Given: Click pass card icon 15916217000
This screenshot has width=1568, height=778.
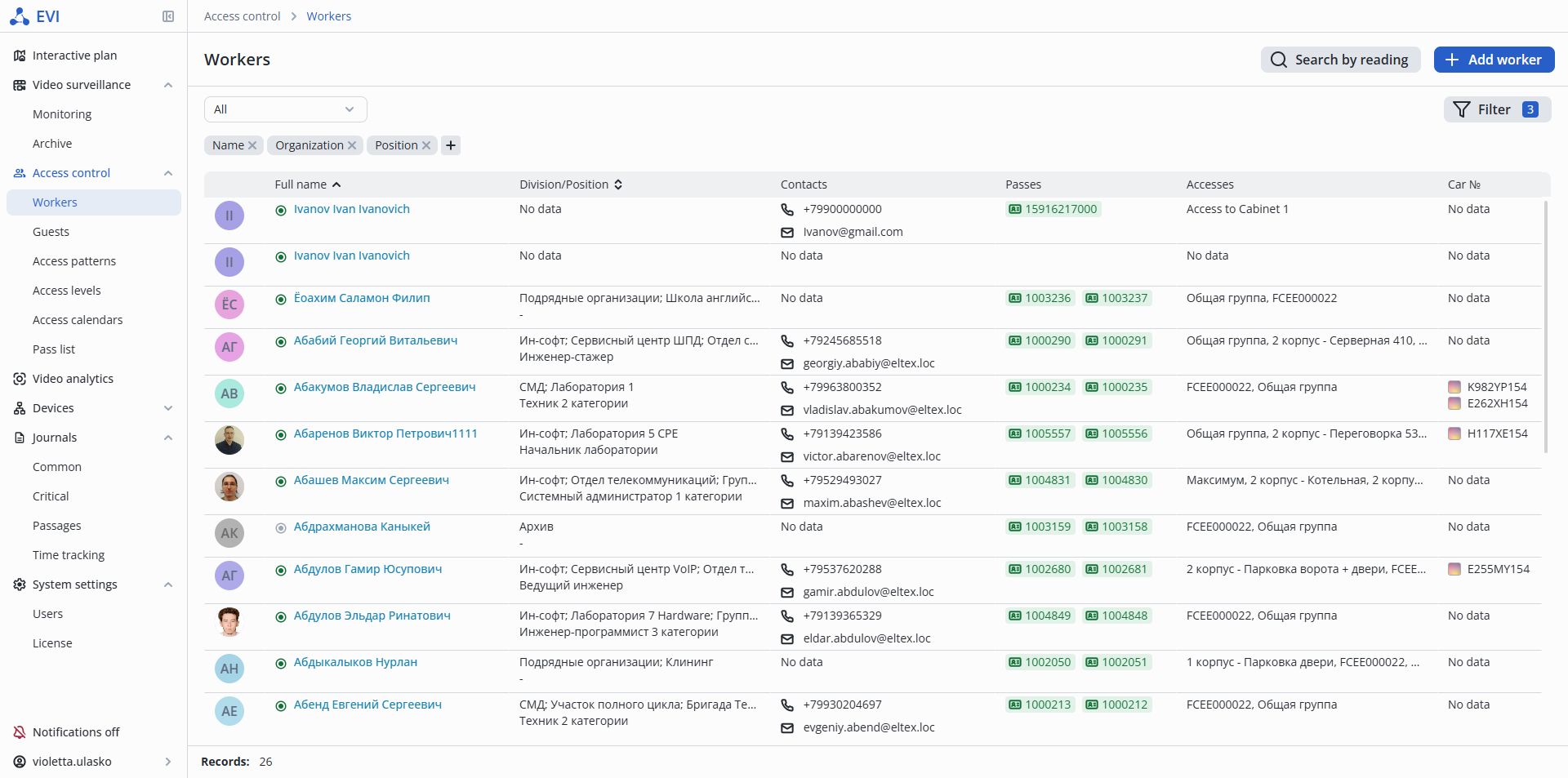Looking at the screenshot, I should (1015, 209).
